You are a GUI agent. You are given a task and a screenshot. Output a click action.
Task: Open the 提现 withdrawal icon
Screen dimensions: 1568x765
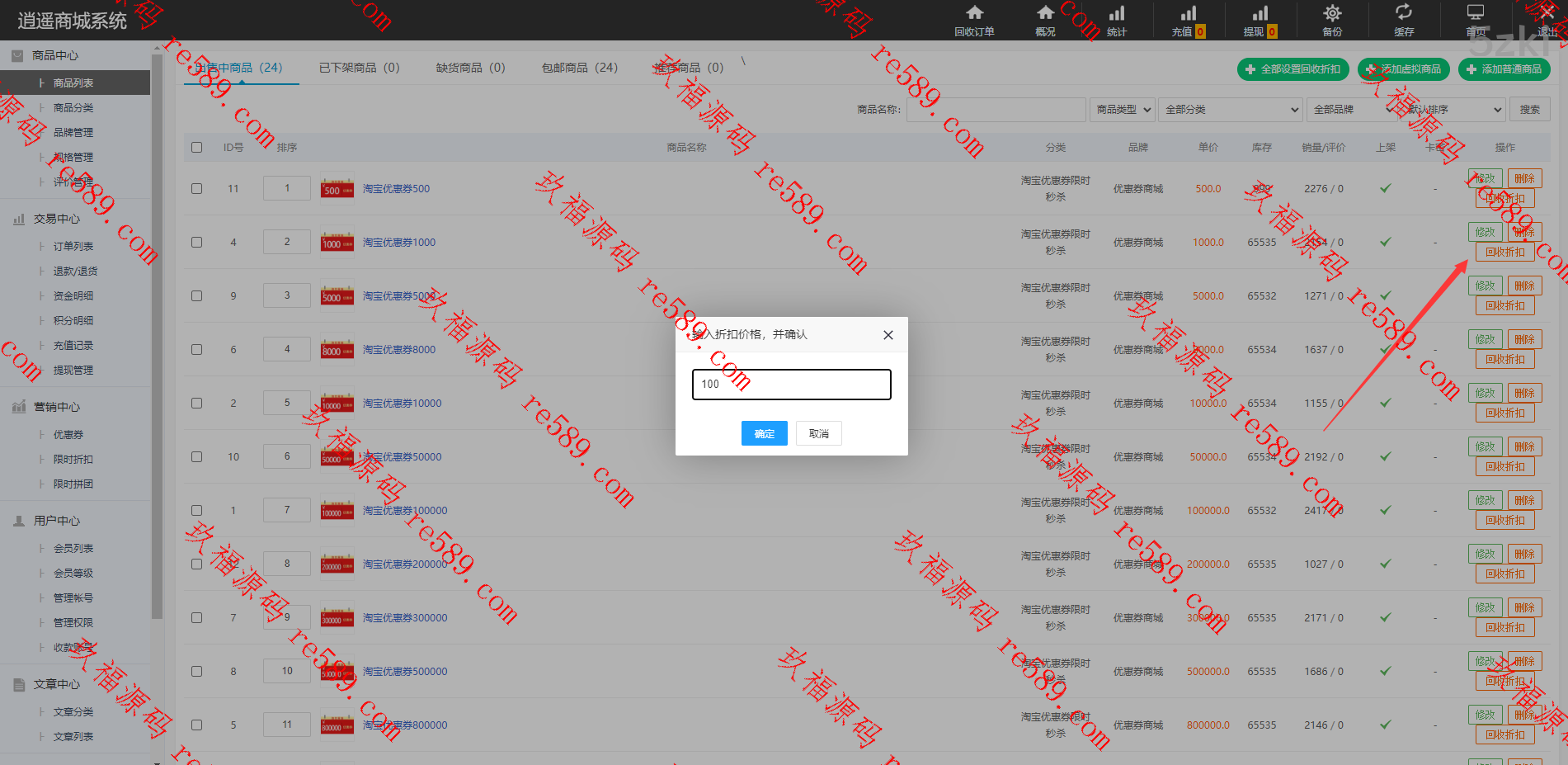coord(1260,14)
